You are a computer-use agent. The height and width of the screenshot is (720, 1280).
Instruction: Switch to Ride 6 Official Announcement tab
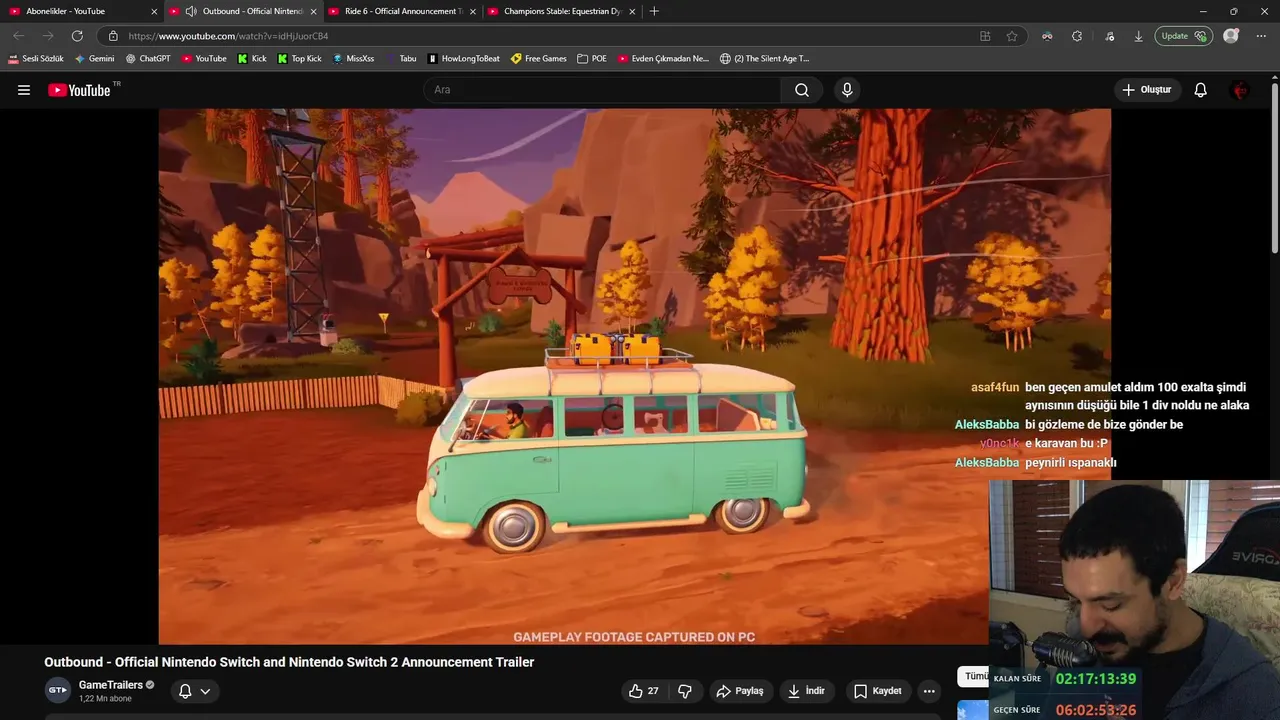(x=403, y=11)
